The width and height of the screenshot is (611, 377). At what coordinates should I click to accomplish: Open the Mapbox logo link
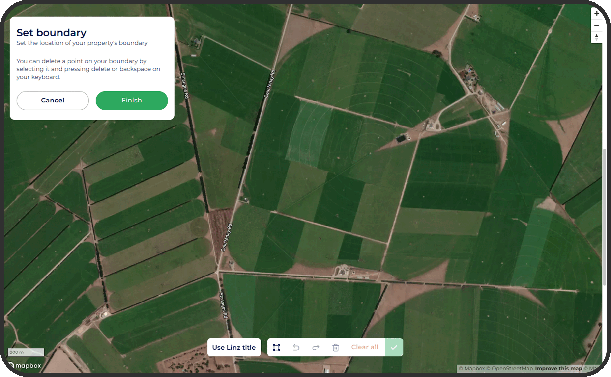[25, 366]
